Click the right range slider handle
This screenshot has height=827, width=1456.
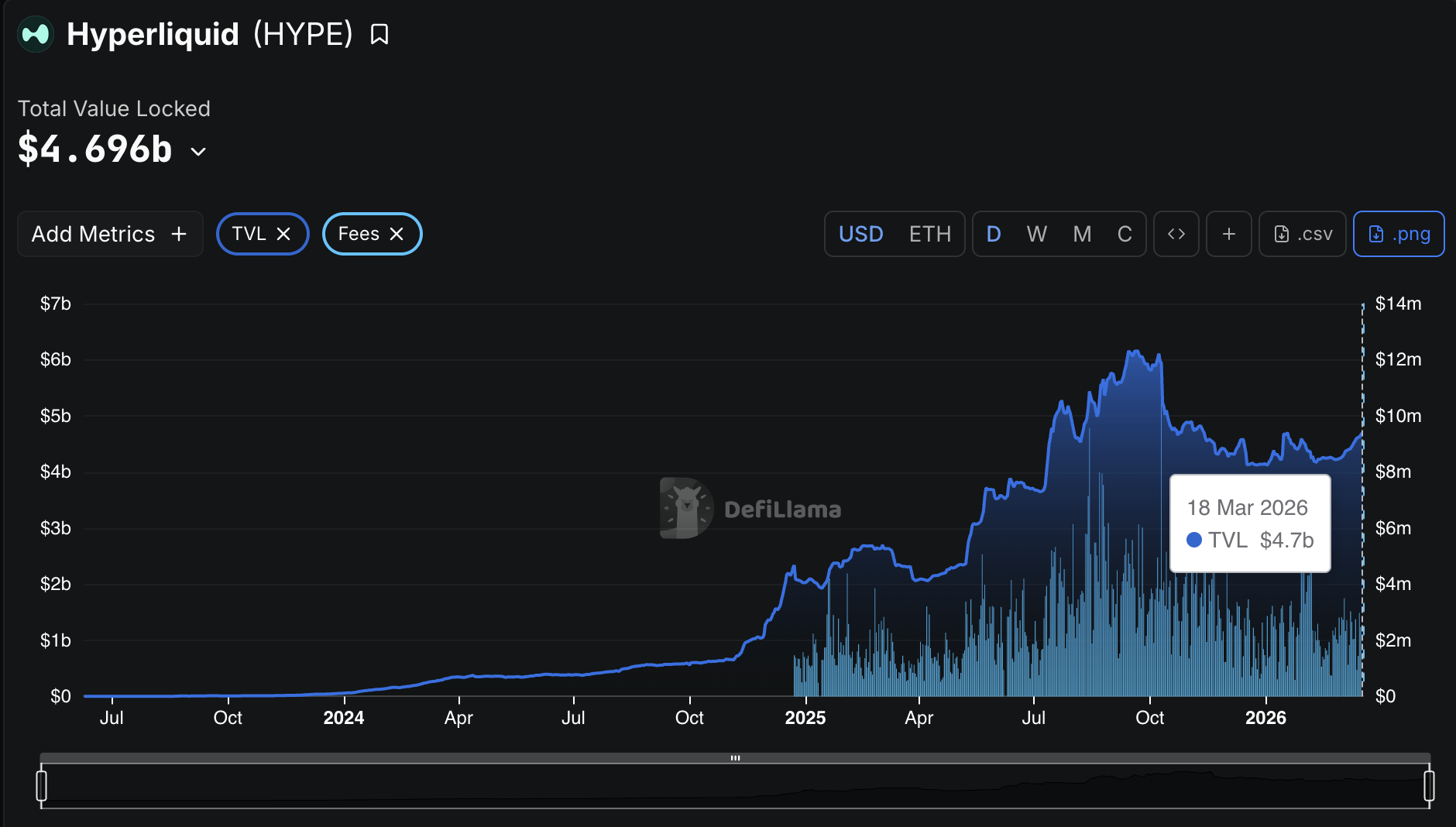pos(1429,785)
